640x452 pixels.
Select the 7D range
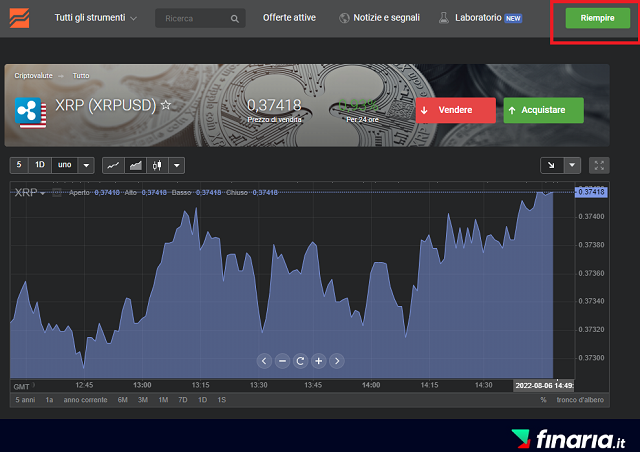(183, 400)
